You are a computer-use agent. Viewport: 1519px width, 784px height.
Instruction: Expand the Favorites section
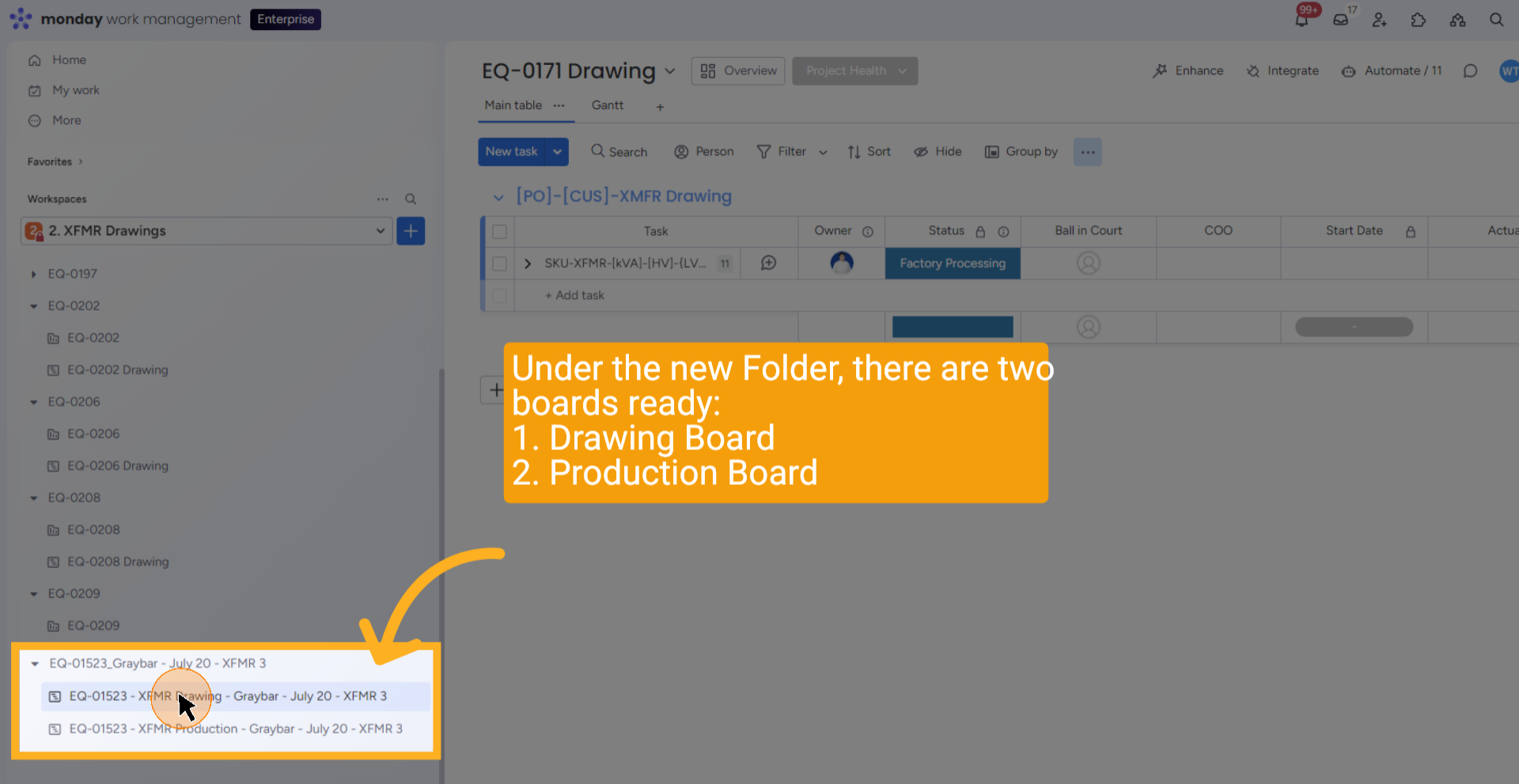click(55, 161)
